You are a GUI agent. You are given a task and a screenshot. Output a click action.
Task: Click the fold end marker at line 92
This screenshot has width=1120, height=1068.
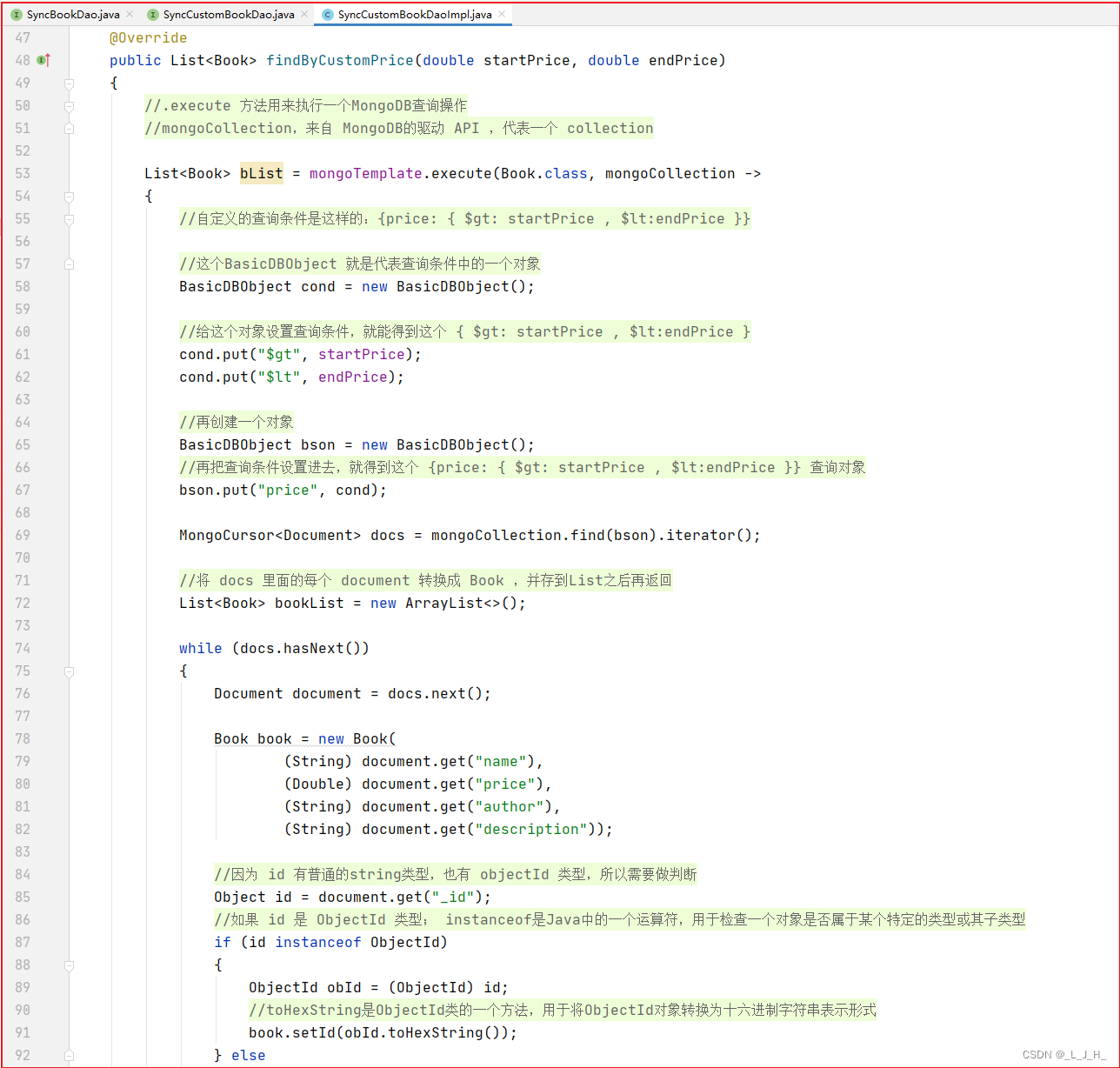pyautogui.click(x=69, y=1056)
